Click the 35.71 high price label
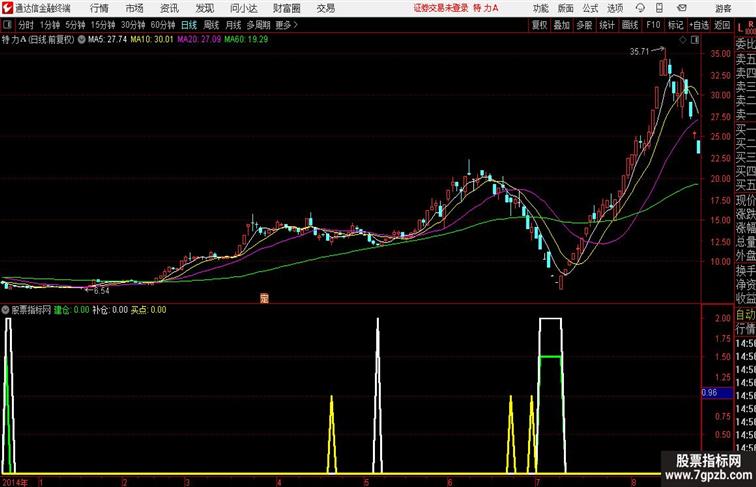Screen dimensions: 756x487 [639, 52]
